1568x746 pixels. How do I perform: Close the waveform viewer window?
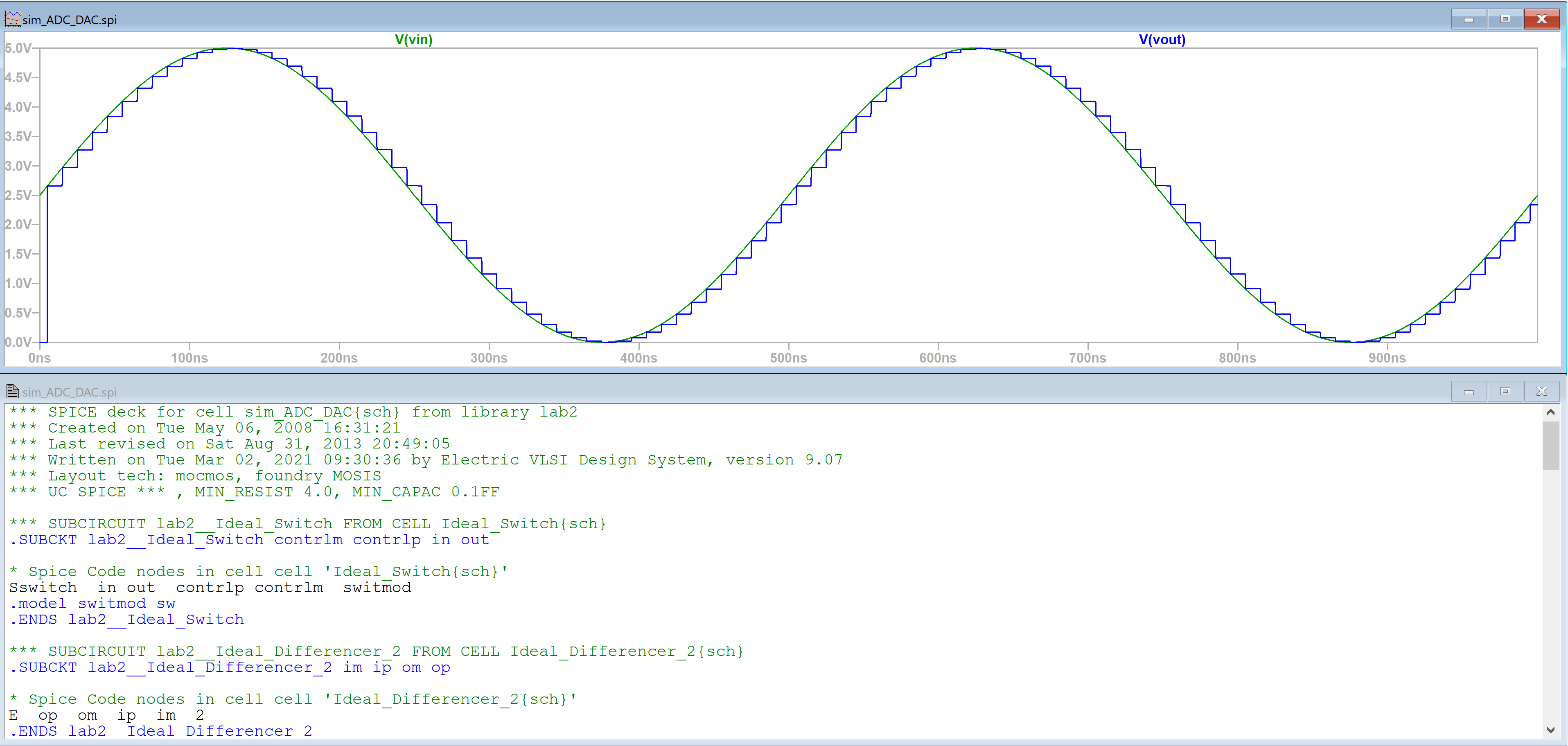pyautogui.click(x=1542, y=19)
